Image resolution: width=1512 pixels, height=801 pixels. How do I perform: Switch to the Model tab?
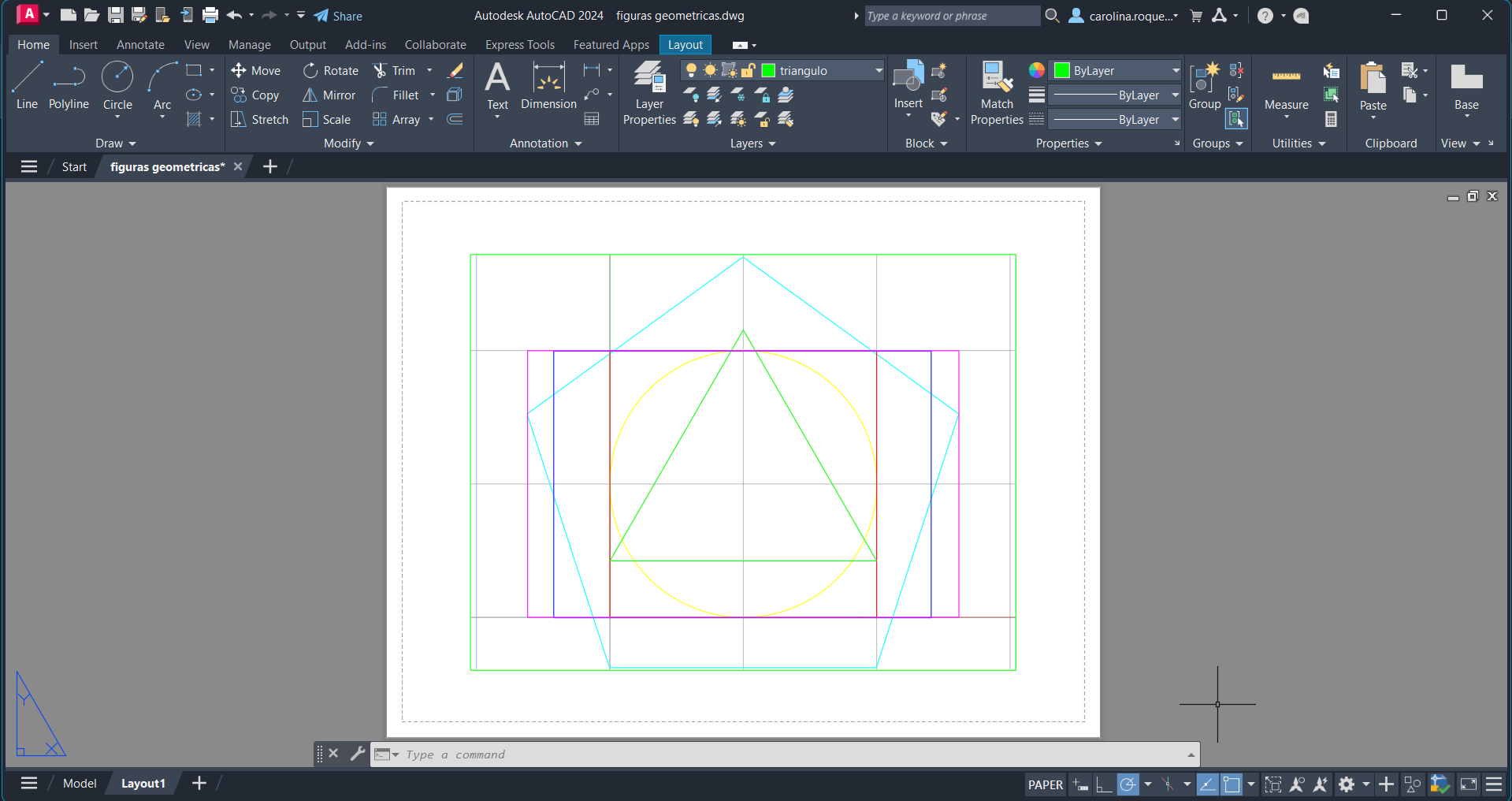80,783
